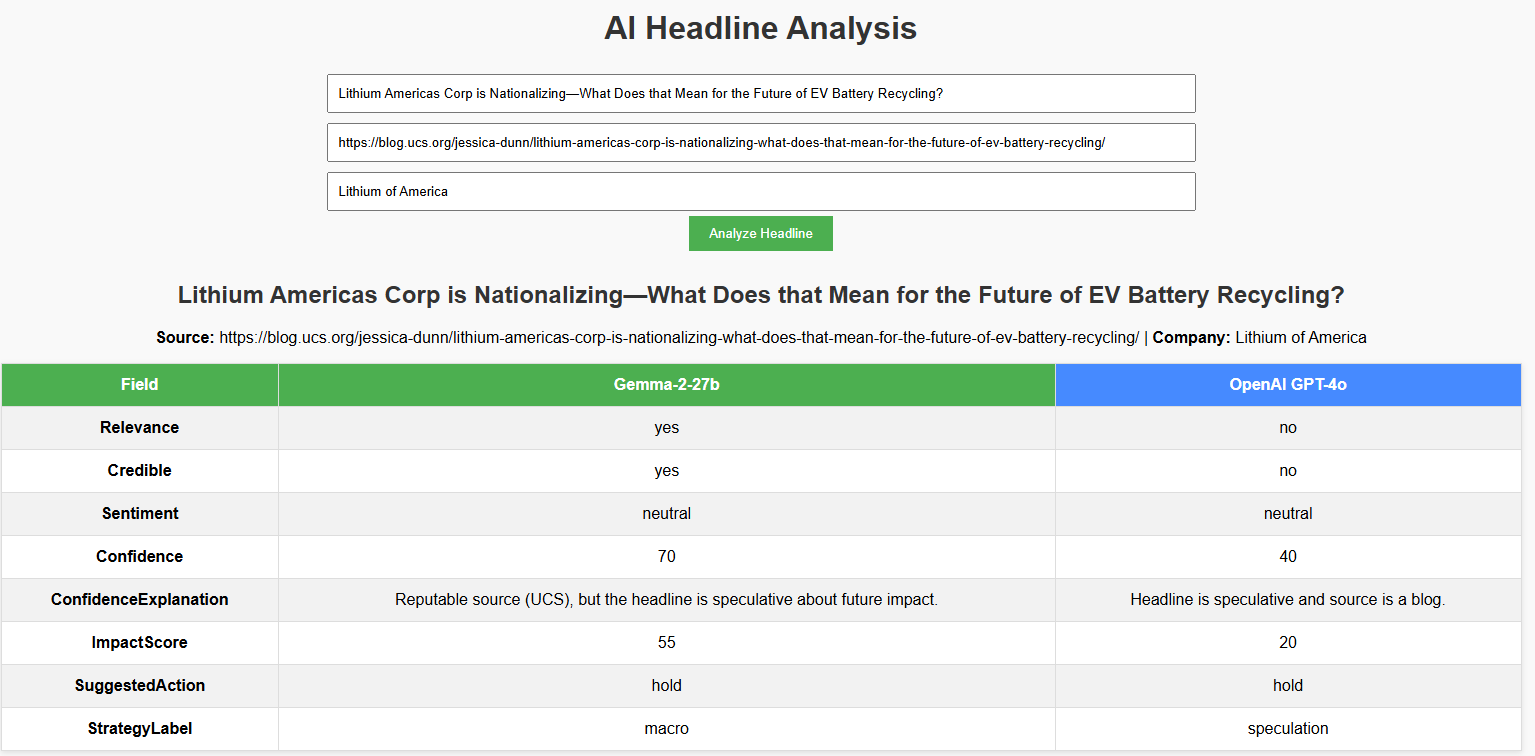Select the AI Headline Analysis page title
1535x756 pixels.
[761, 28]
